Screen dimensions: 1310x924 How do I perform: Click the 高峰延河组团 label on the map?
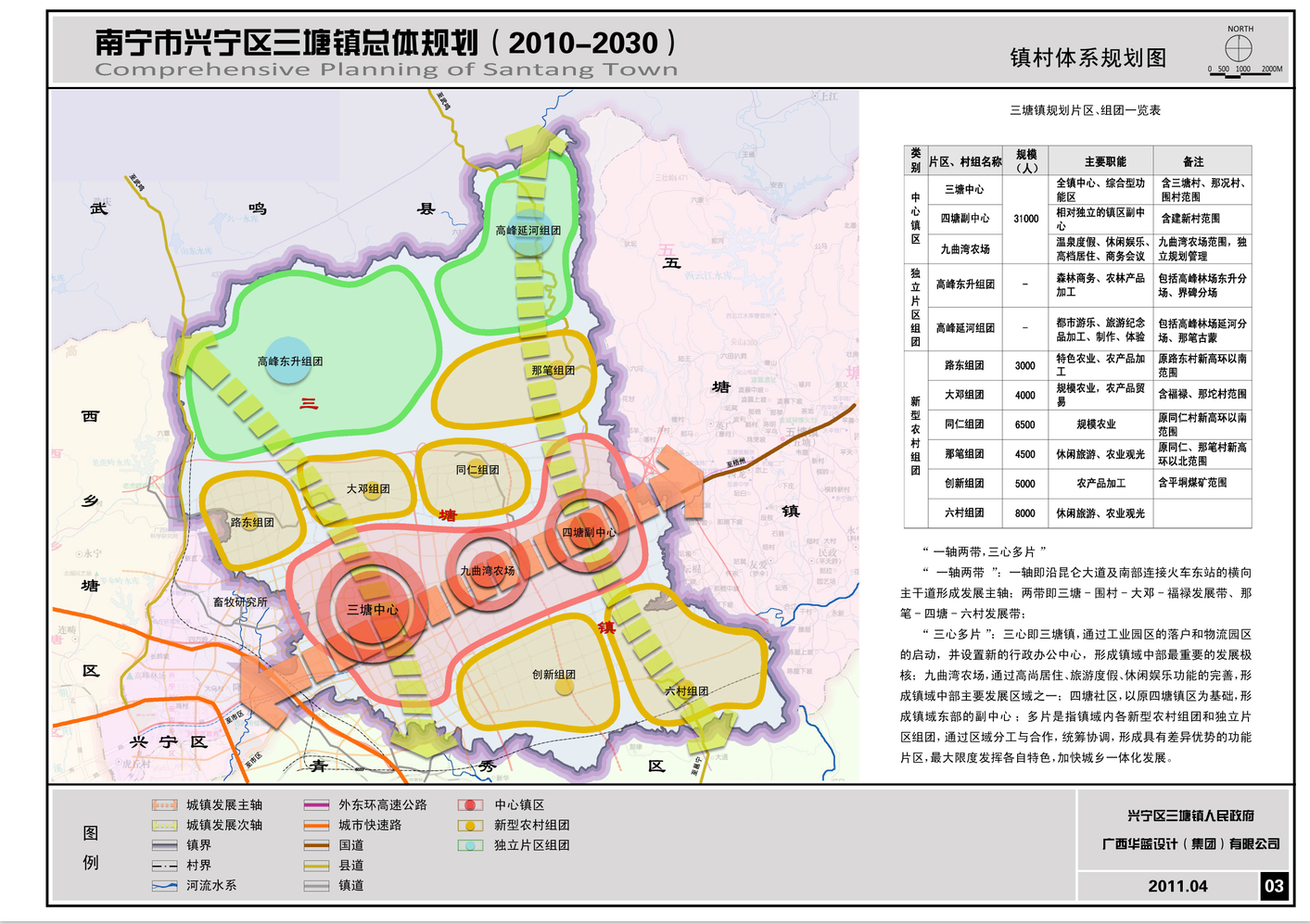click(528, 231)
